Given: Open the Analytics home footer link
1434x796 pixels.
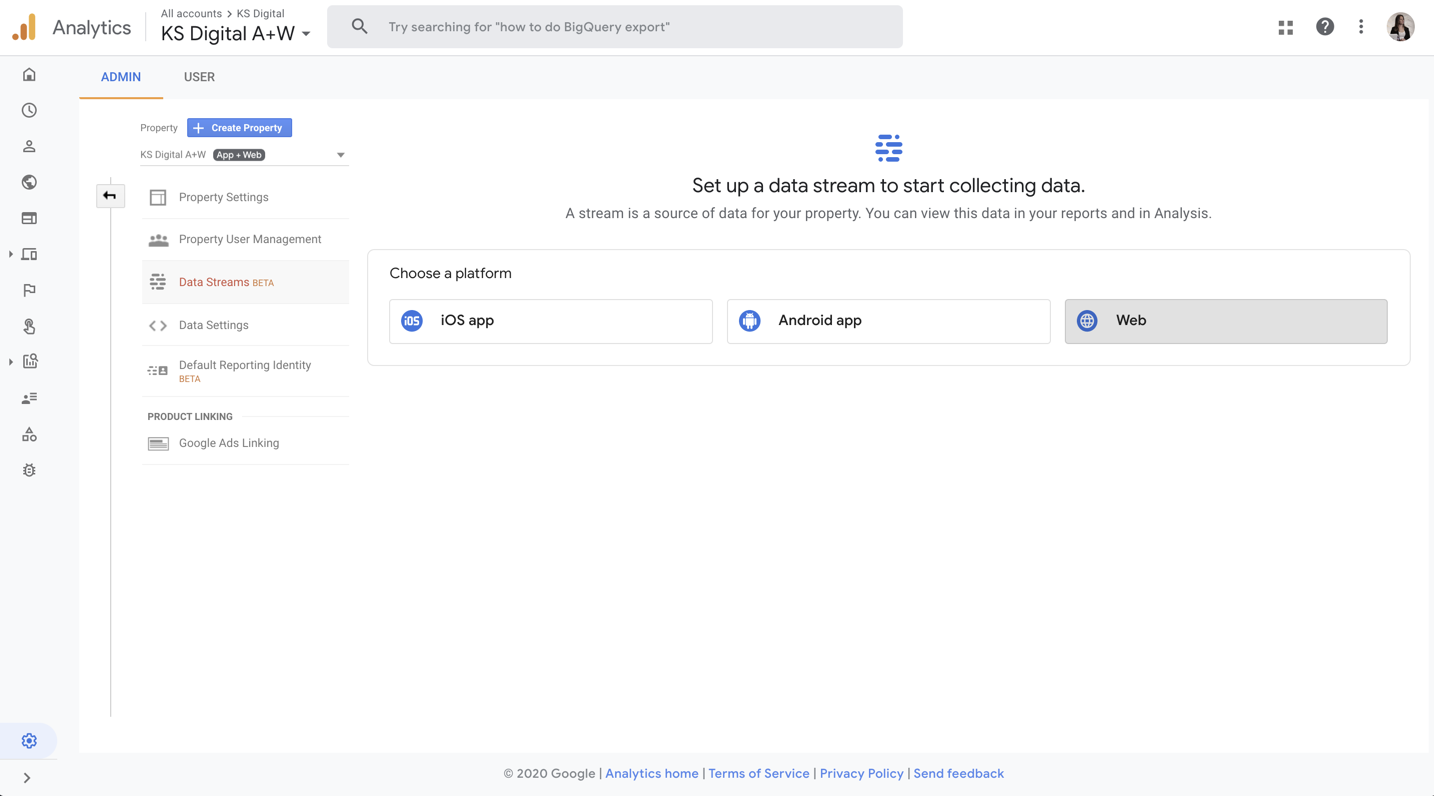Looking at the screenshot, I should (652, 774).
